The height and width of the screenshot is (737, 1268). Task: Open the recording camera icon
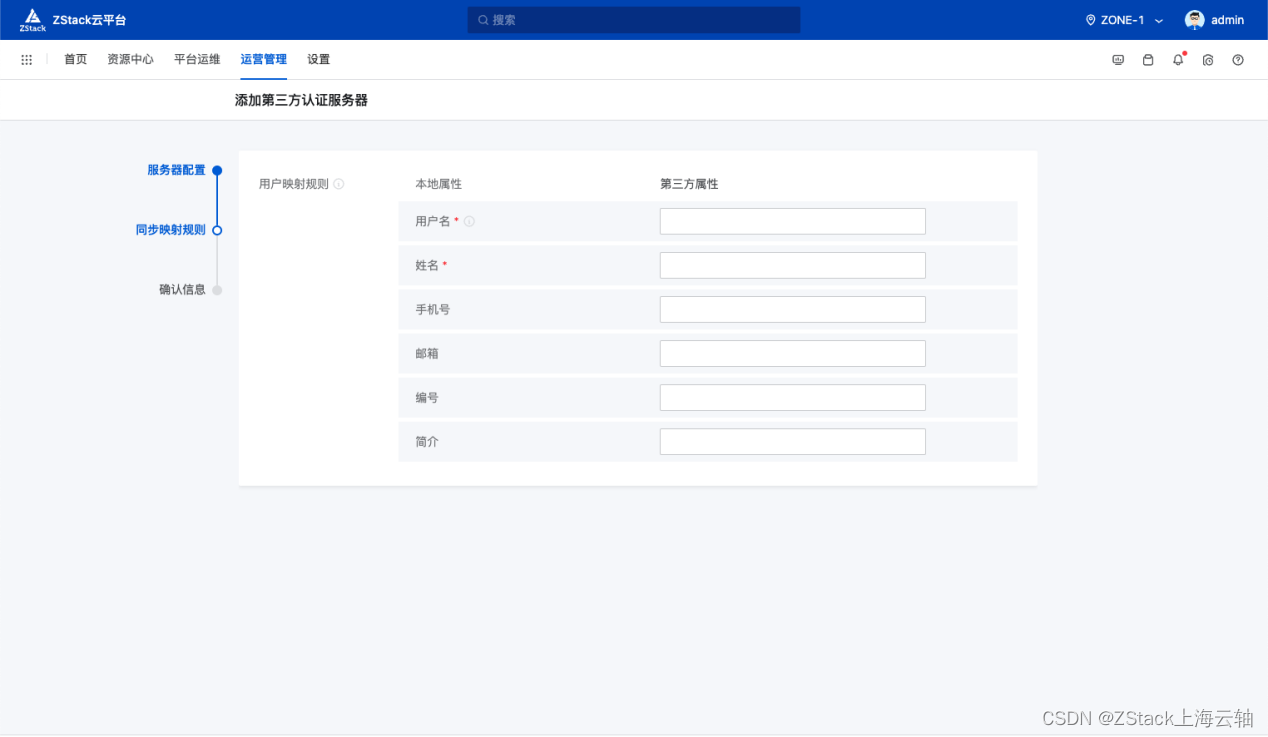coord(1207,60)
